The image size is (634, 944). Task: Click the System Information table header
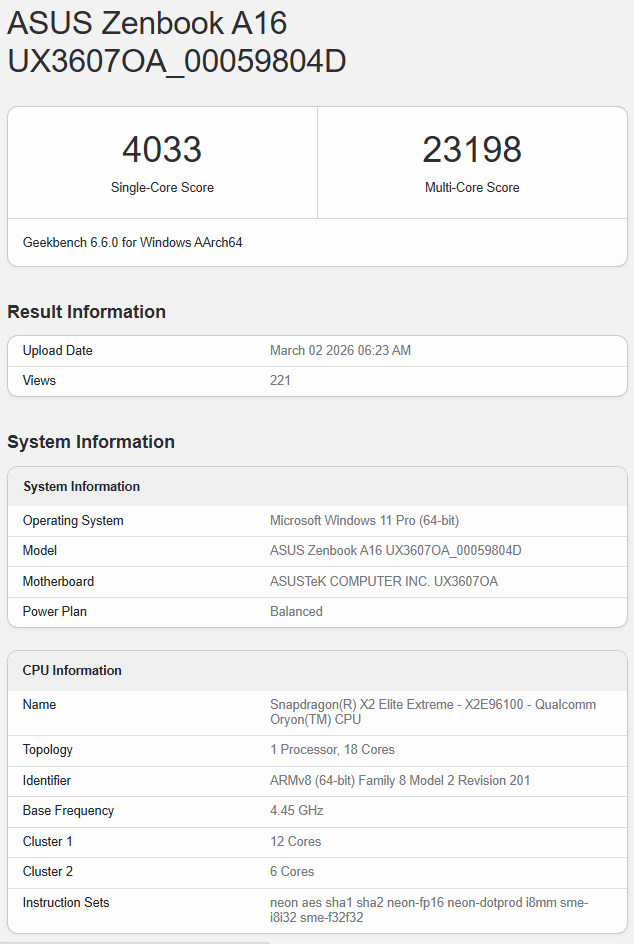pyautogui.click(x=82, y=487)
